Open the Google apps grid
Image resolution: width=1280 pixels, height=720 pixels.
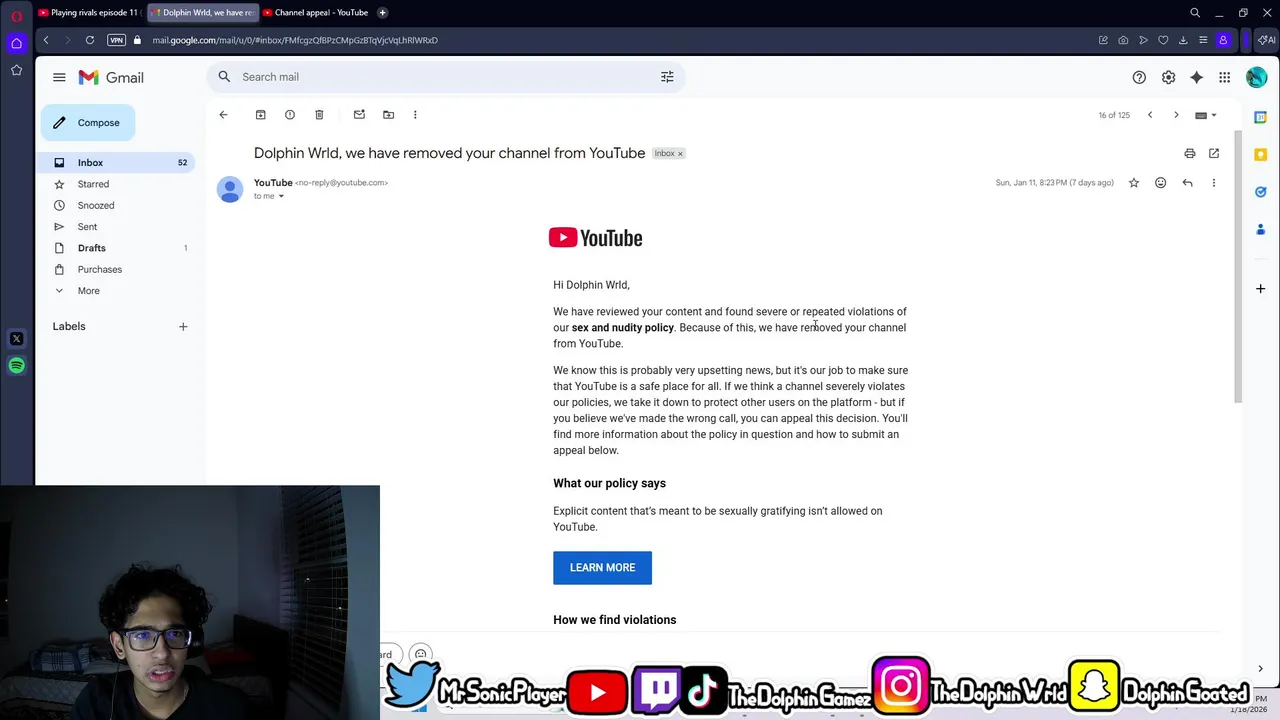point(1224,77)
